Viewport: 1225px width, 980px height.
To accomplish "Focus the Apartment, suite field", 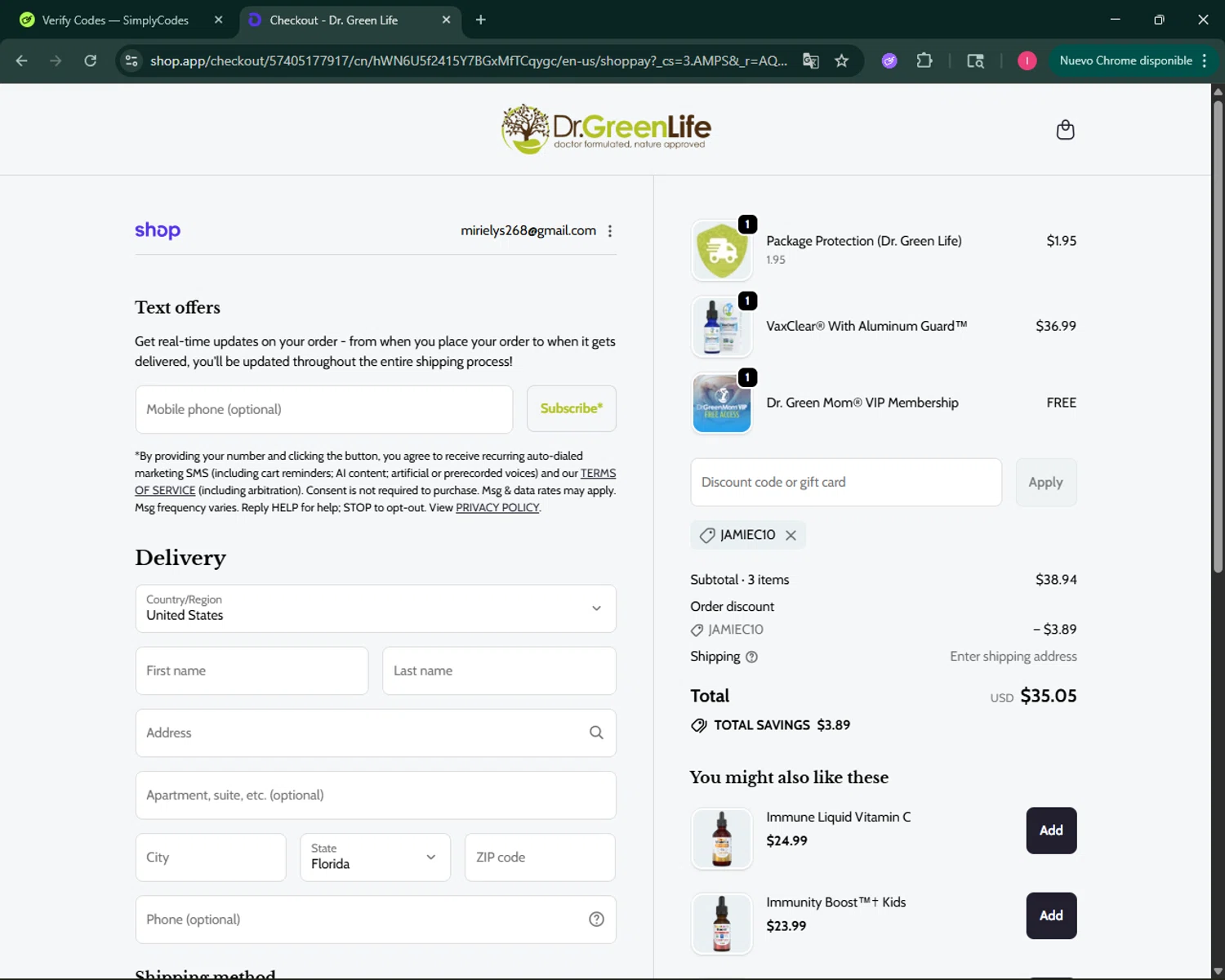I will click(x=376, y=795).
